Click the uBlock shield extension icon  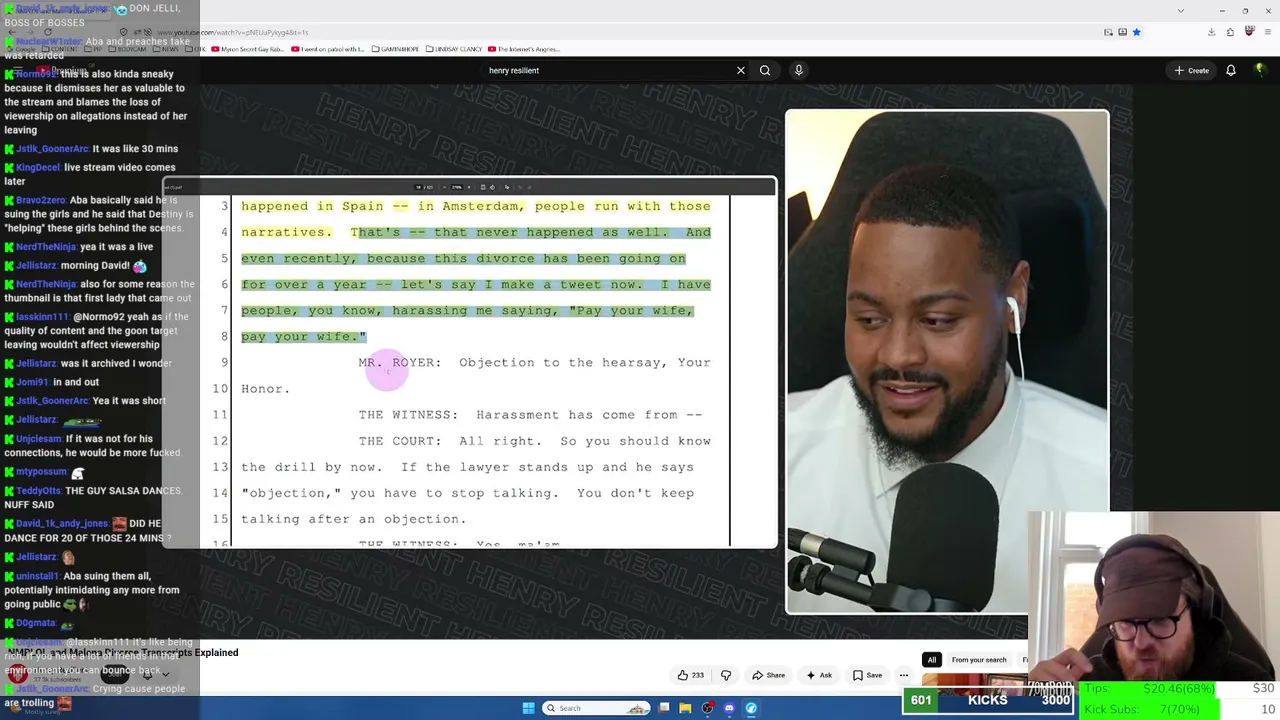(1249, 32)
